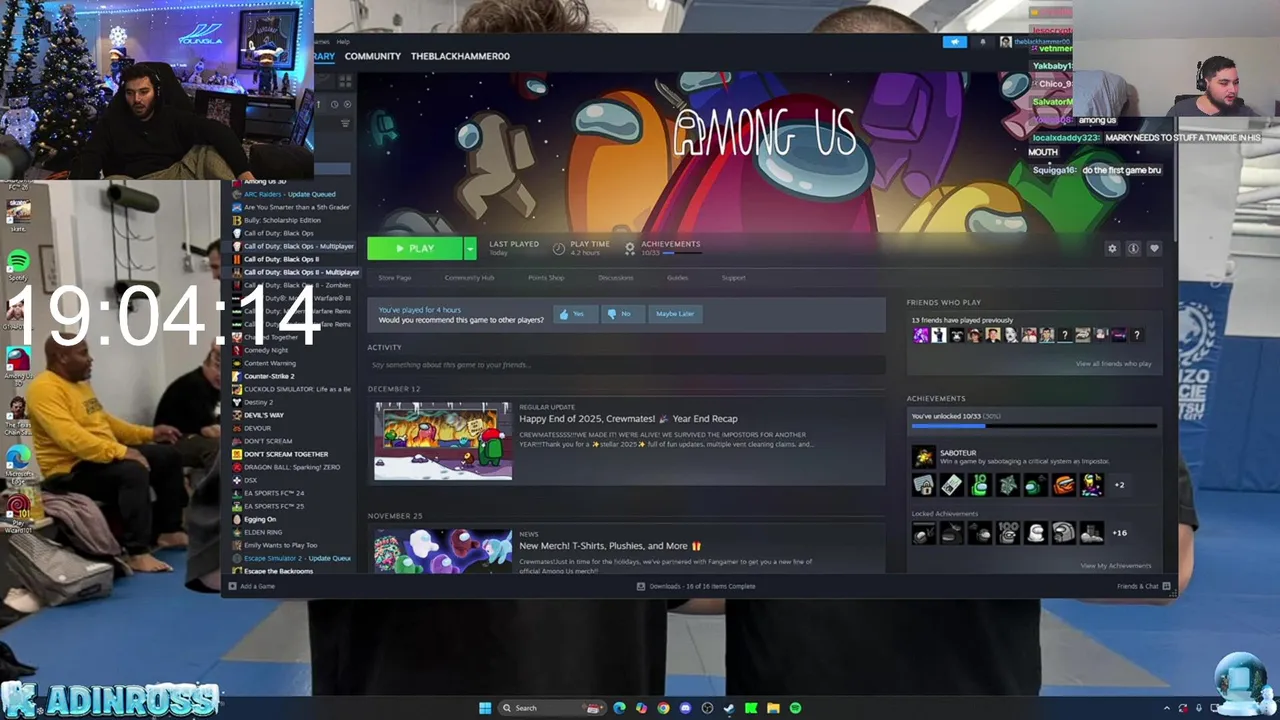
Task: Click the activity post input field
Action: [626, 365]
